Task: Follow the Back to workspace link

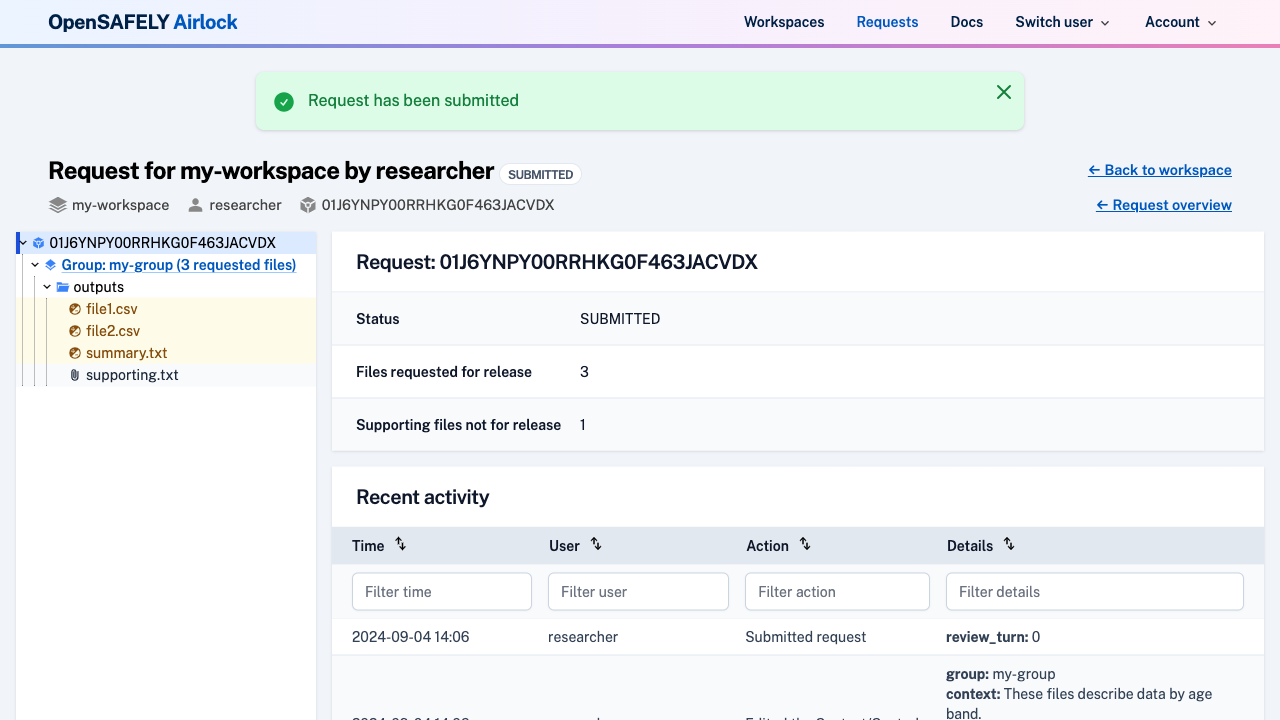Action: coord(1159,170)
